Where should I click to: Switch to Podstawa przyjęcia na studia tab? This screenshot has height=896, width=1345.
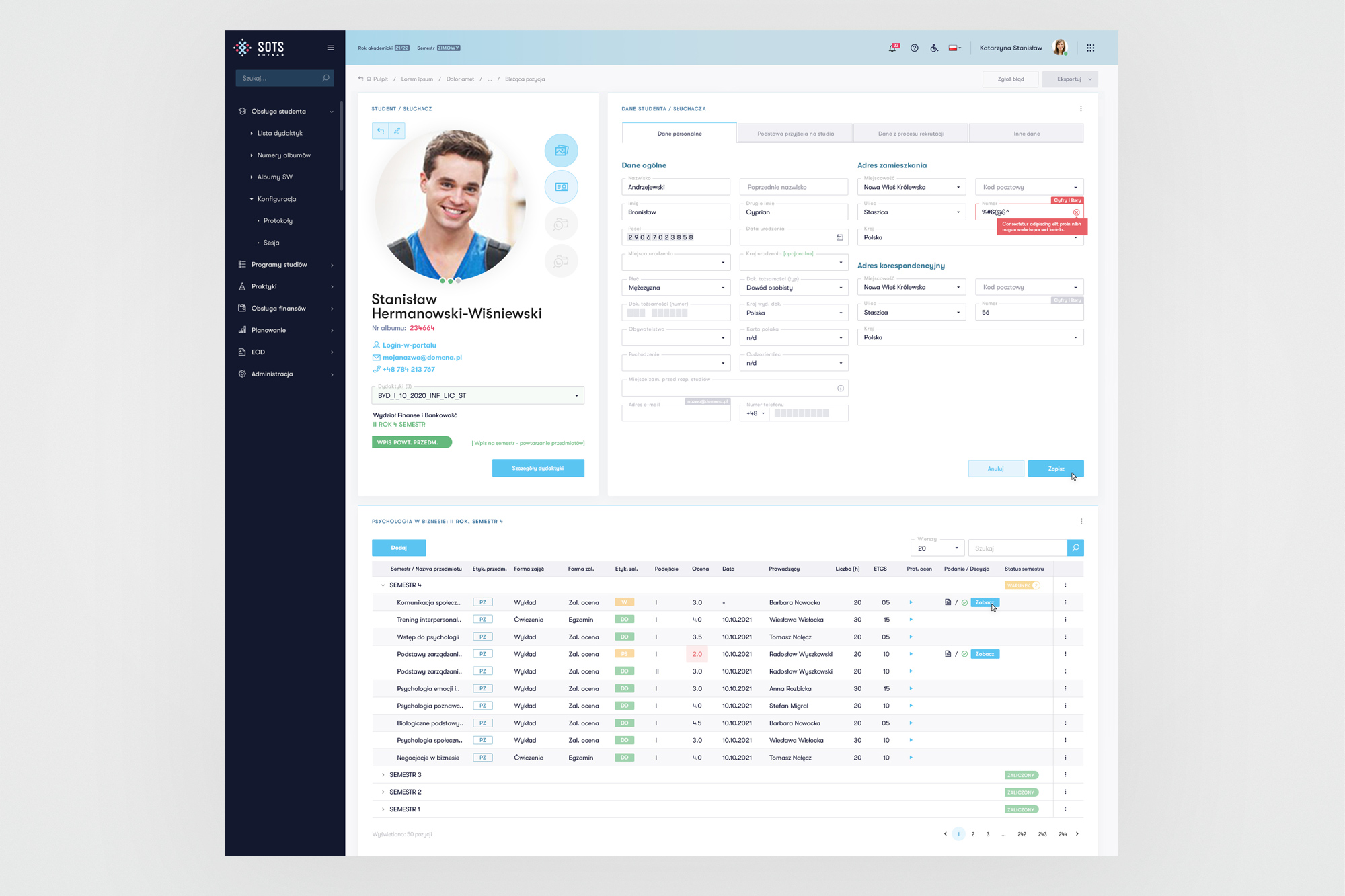click(795, 134)
